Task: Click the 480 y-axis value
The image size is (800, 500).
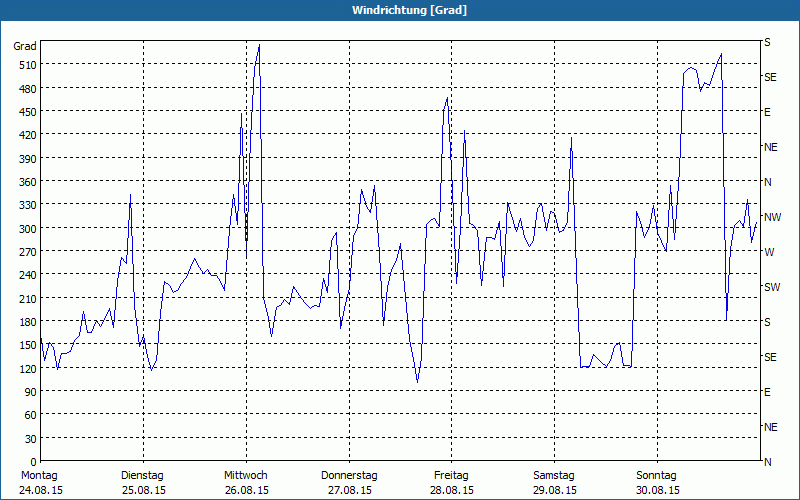Action: [28, 89]
